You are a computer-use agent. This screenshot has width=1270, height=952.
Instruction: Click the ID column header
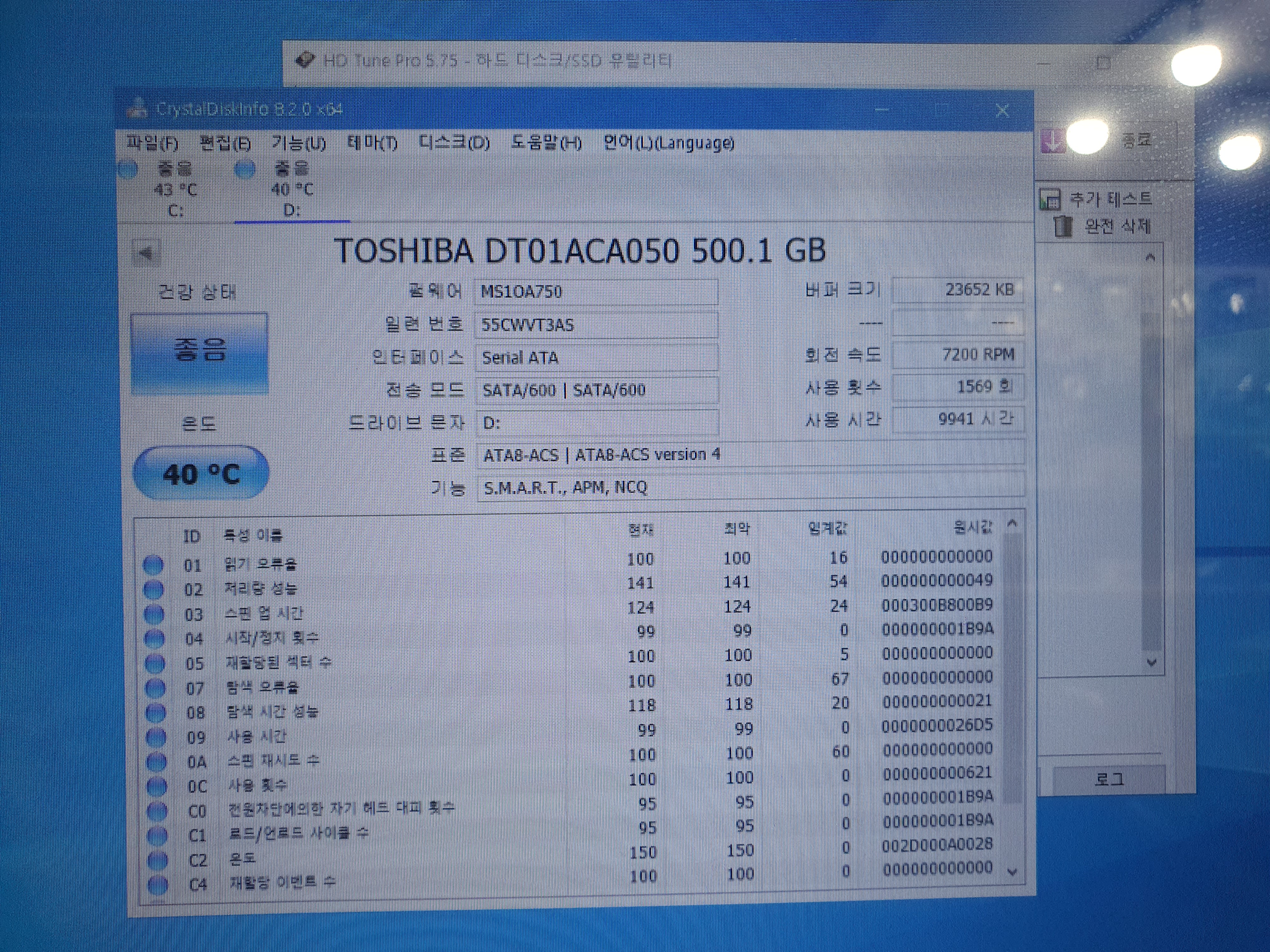click(192, 536)
